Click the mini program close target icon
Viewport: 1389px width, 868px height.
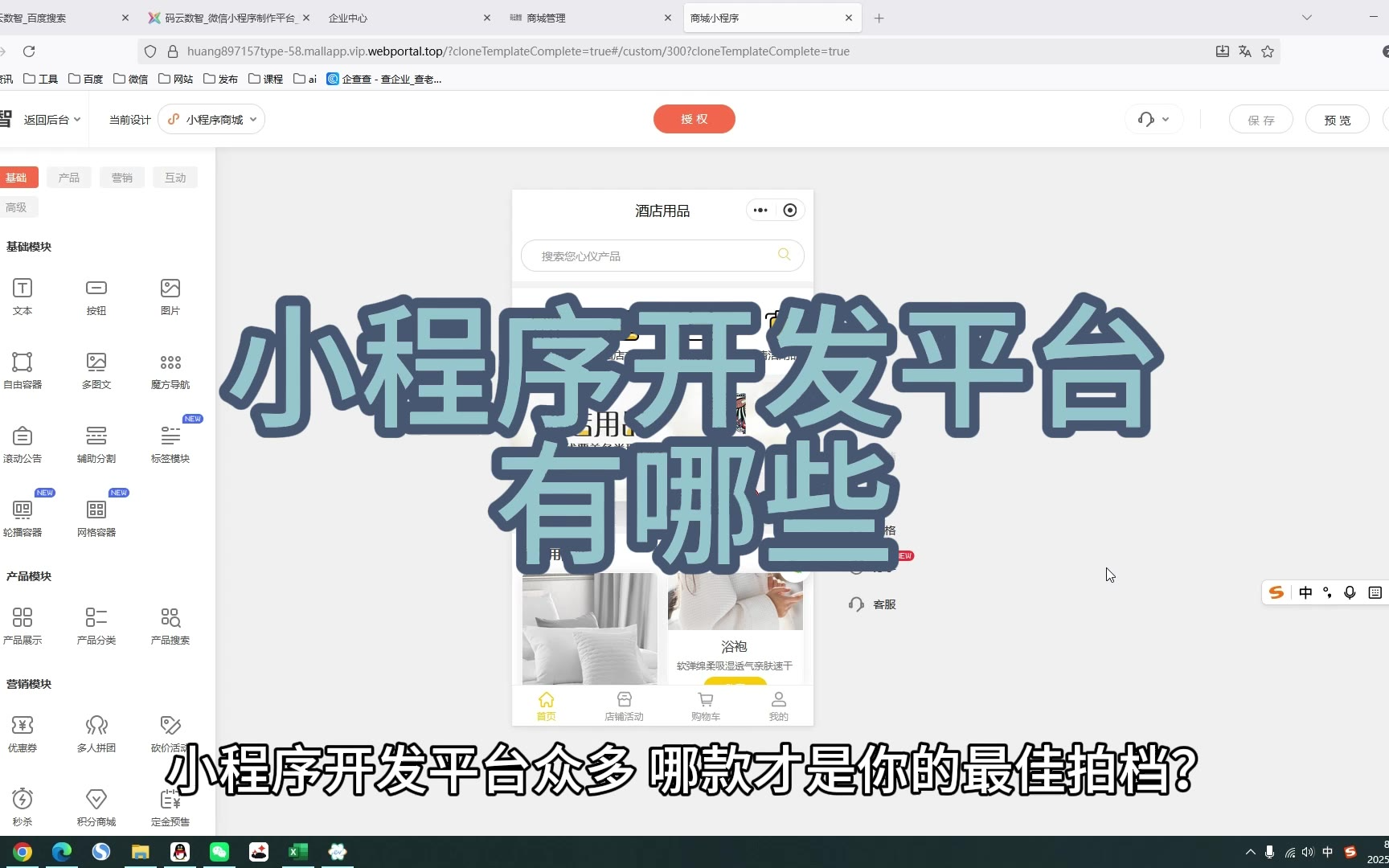click(x=790, y=211)
